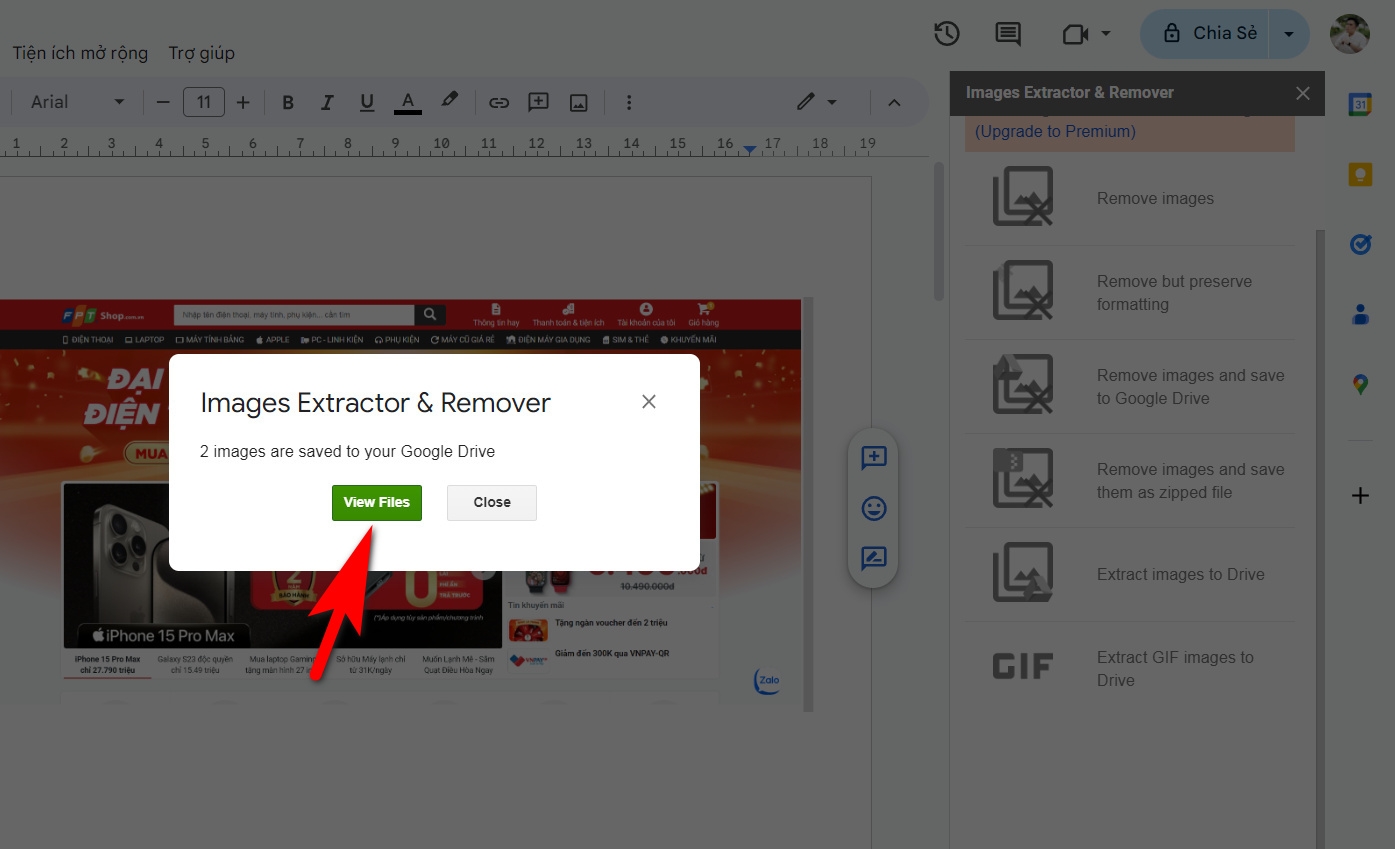Open the Upgrade to Premium link
Viewport: 1395px width, 849px height.
pyautogui.click(x=1053, y=131)
